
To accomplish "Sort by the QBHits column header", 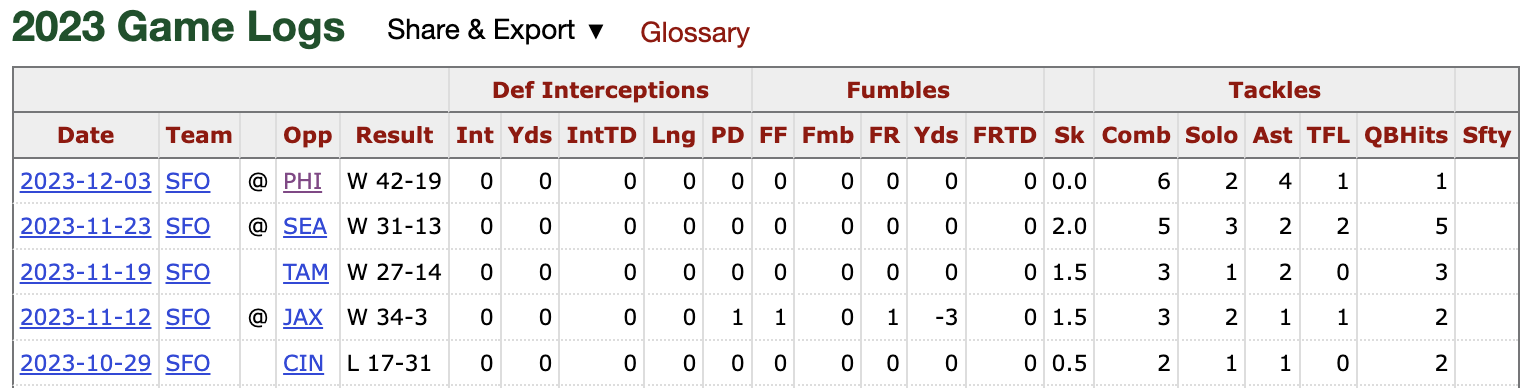I will tap(1406, 136).
